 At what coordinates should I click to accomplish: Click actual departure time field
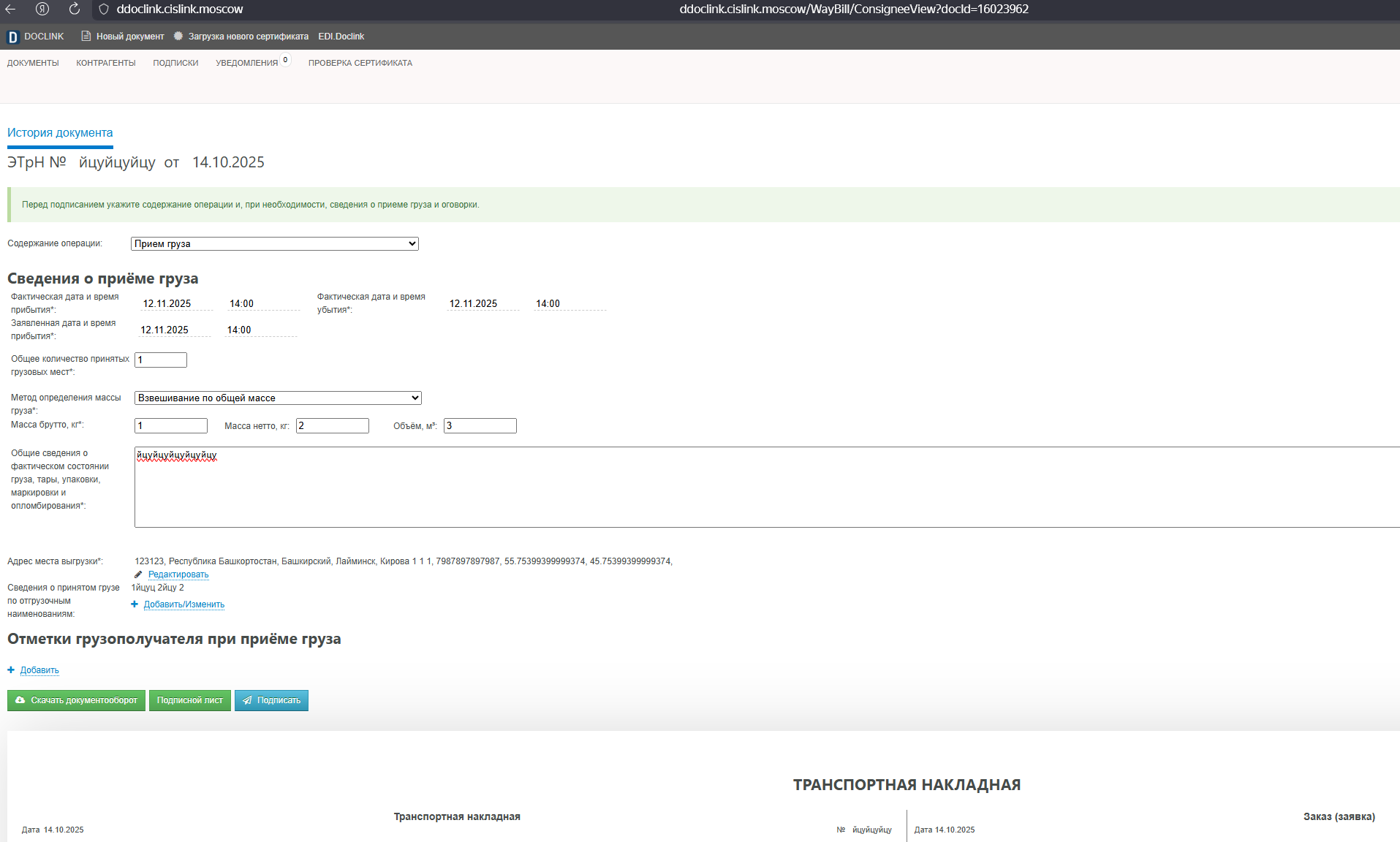click(570, 303)
